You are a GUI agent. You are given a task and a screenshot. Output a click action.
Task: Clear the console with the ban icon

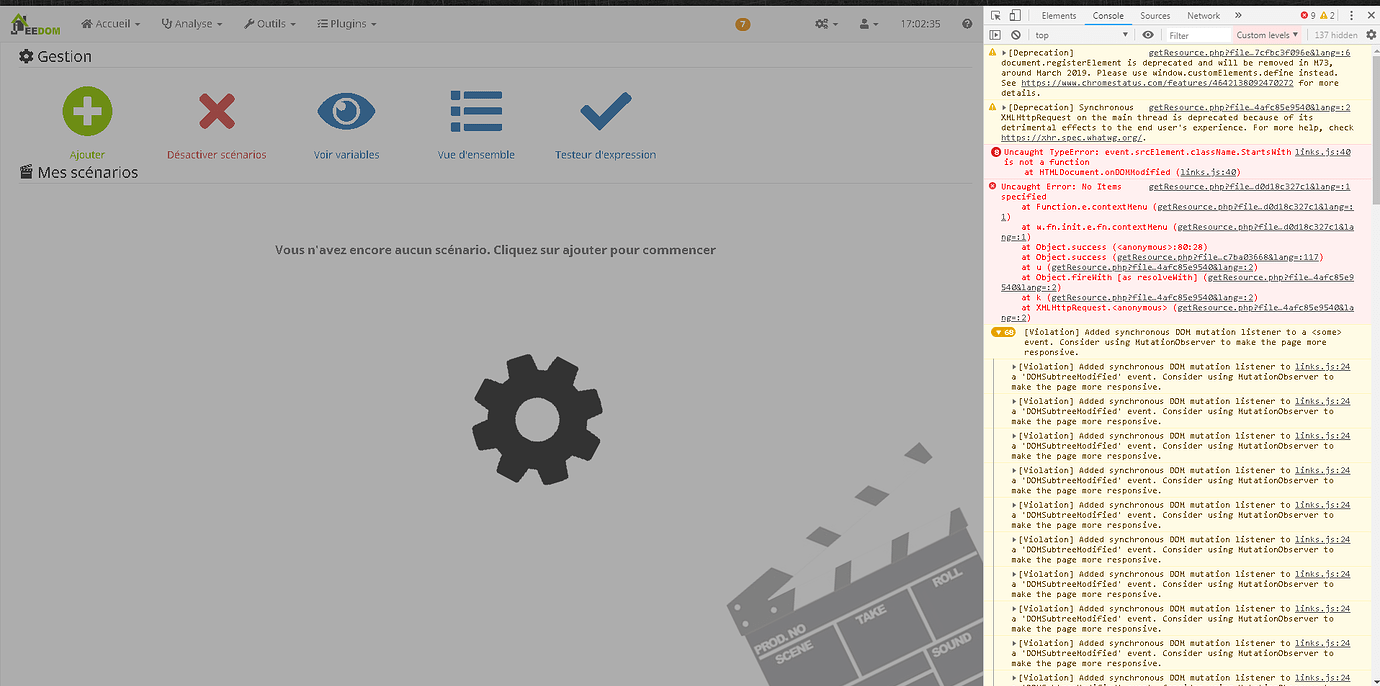click(1015, 35)
